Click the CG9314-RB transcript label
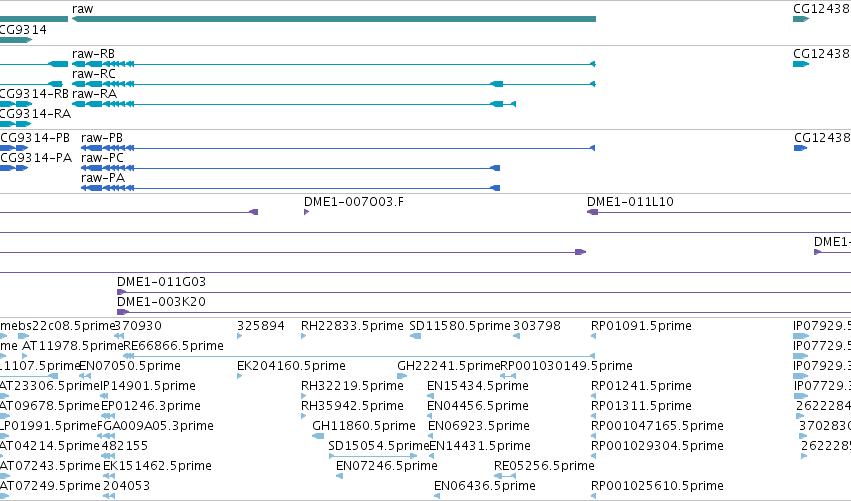This screenshot has height=501, width=851. coord(34,94)
